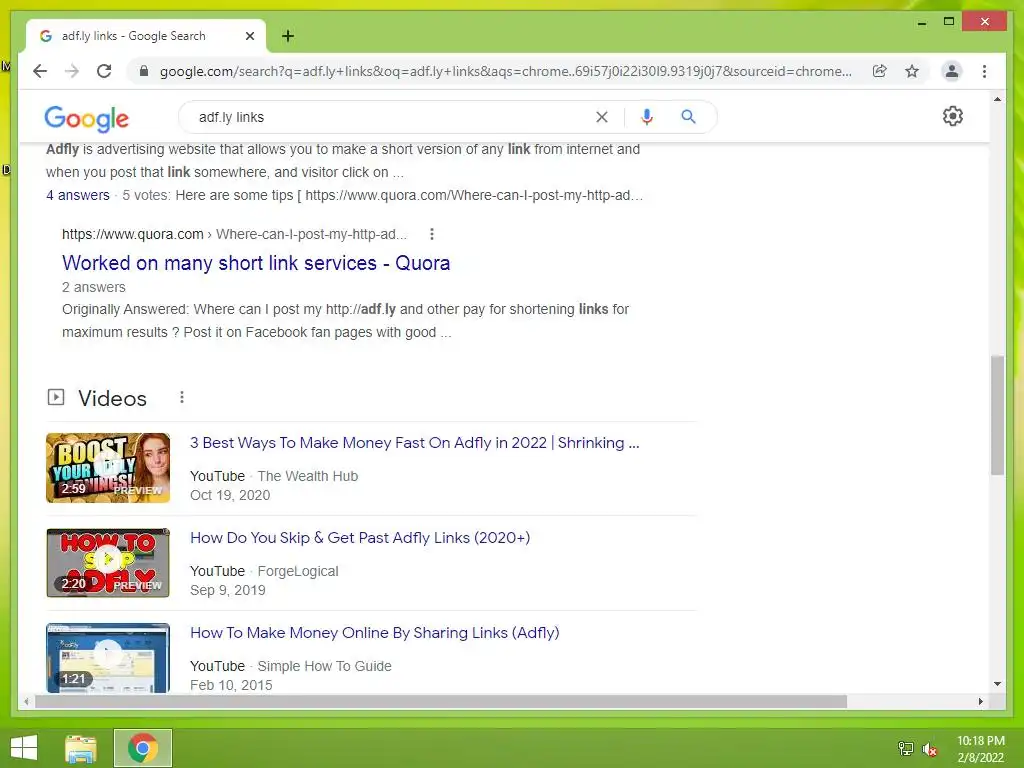The image size is (1024, 768).
Task: Click The Wealth Hub channel text
Action: tap(308, 476)
